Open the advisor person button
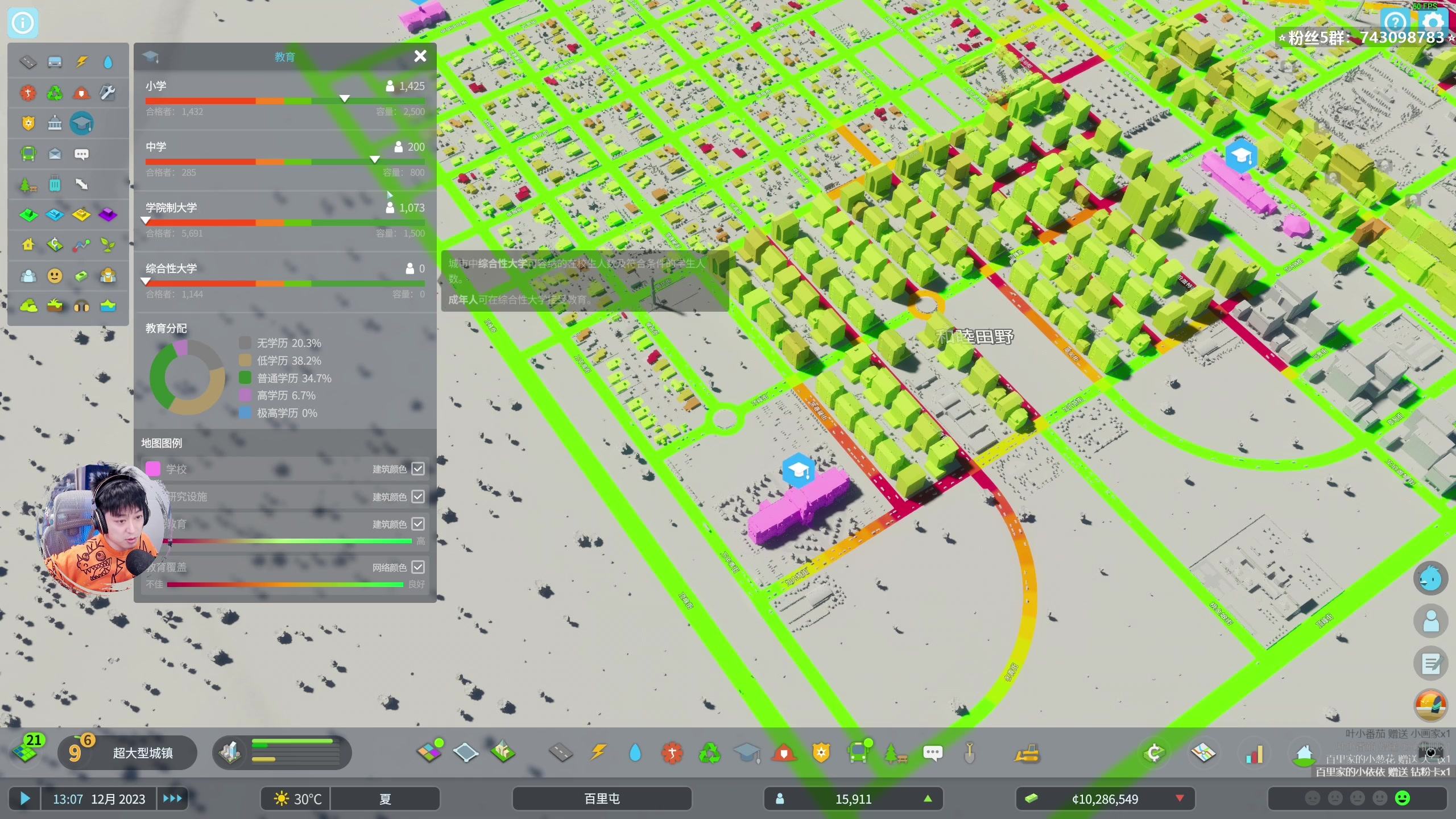This screenshot has height=819, width=1456. pyautogui.click(x=1431, y=621)
